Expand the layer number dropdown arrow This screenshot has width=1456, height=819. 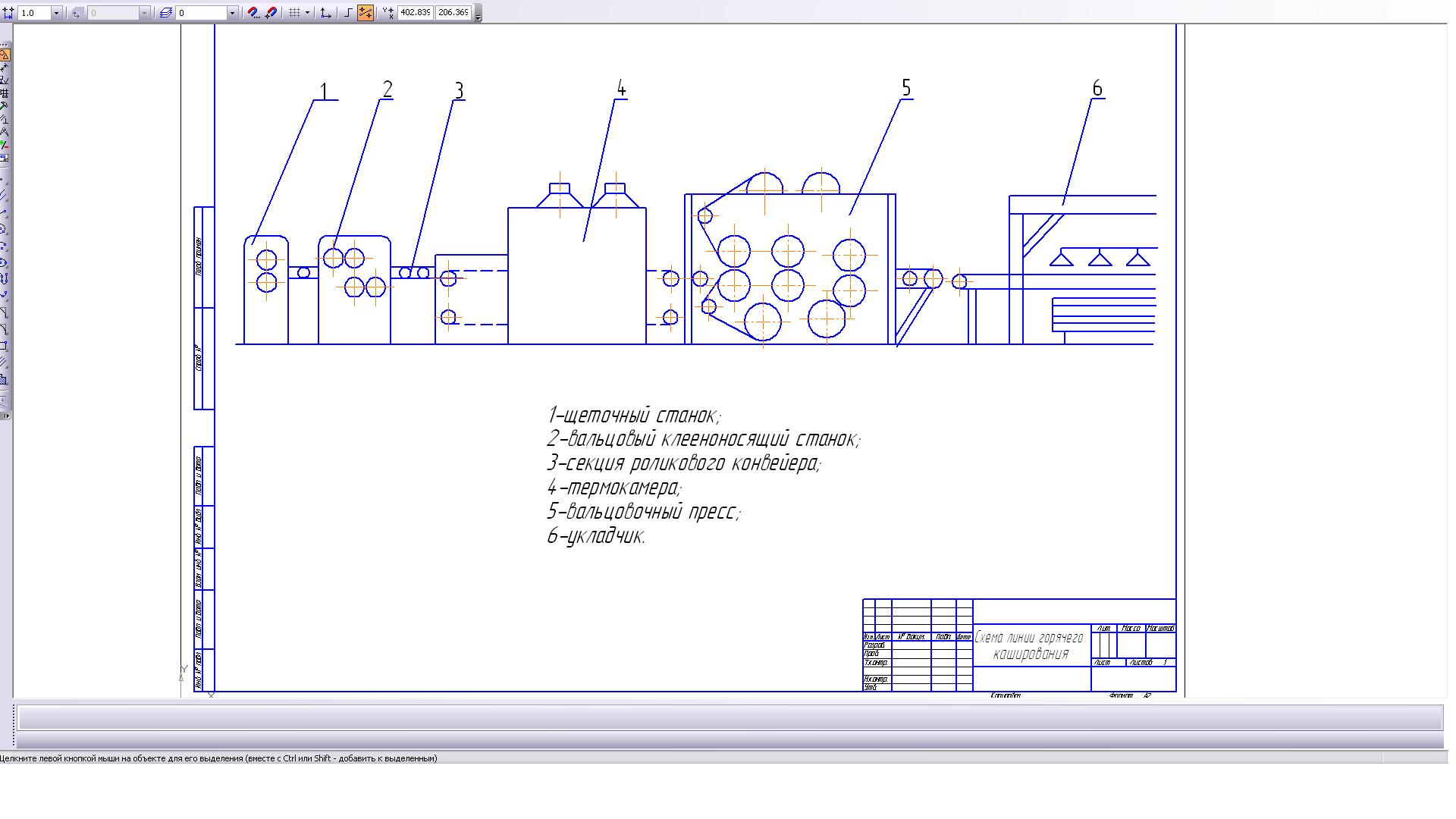point(232,13)
